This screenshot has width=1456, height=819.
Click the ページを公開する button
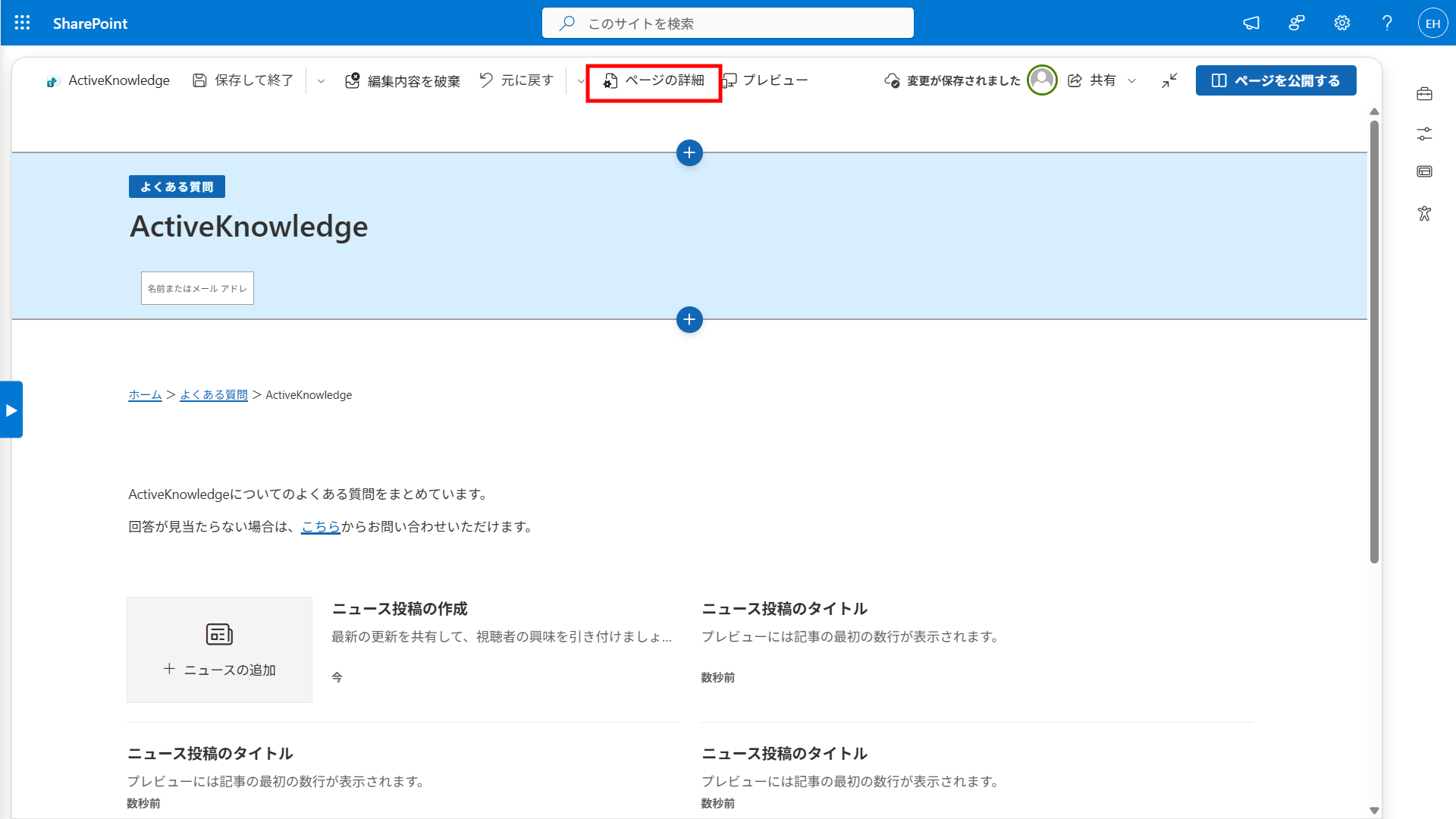click(x=1276, y=80)
